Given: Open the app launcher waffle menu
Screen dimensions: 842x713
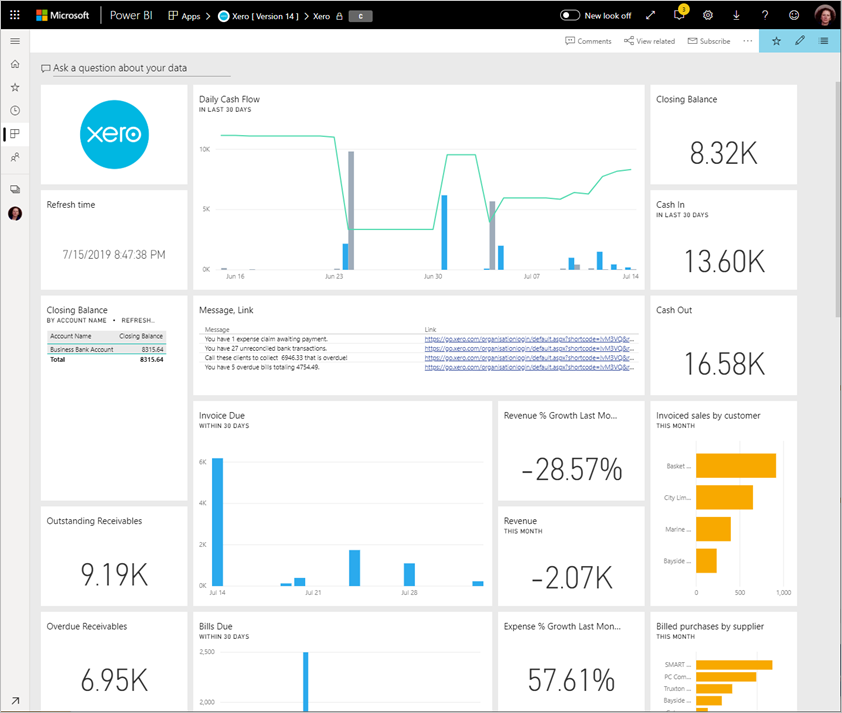Looking at the screenshot, I should [x=14, y=15].
